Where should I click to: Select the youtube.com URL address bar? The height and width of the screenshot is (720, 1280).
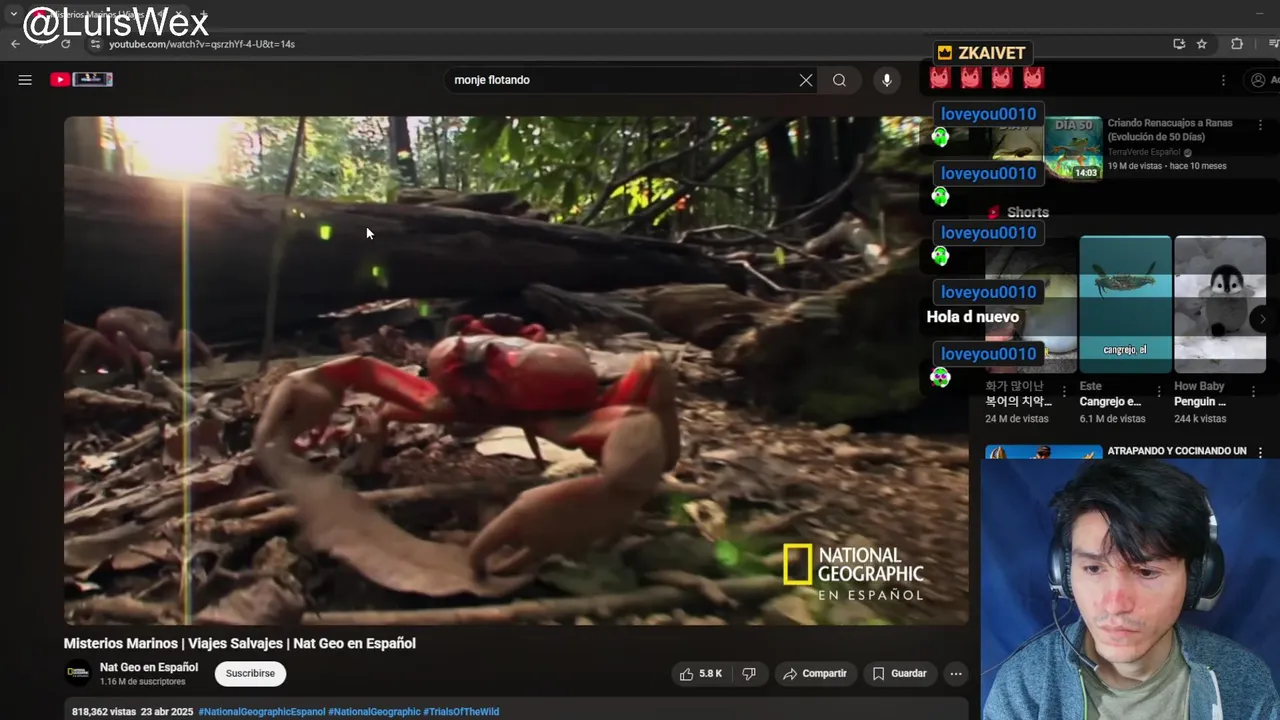tap(202, 44)
